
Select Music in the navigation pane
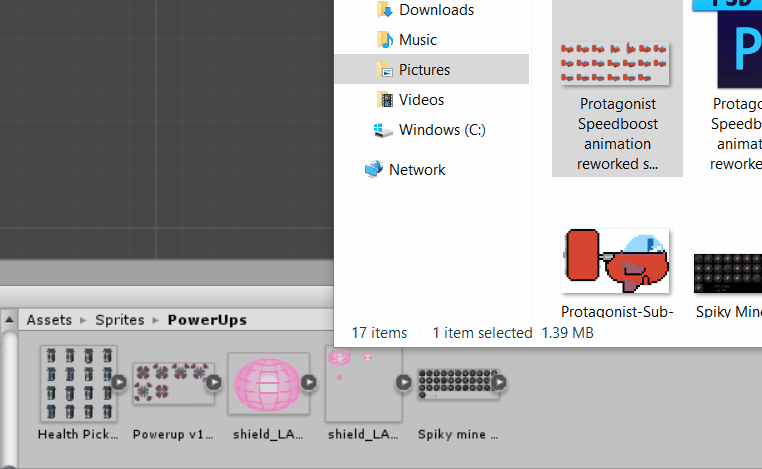pyautogui.click(x=417, y=40)
